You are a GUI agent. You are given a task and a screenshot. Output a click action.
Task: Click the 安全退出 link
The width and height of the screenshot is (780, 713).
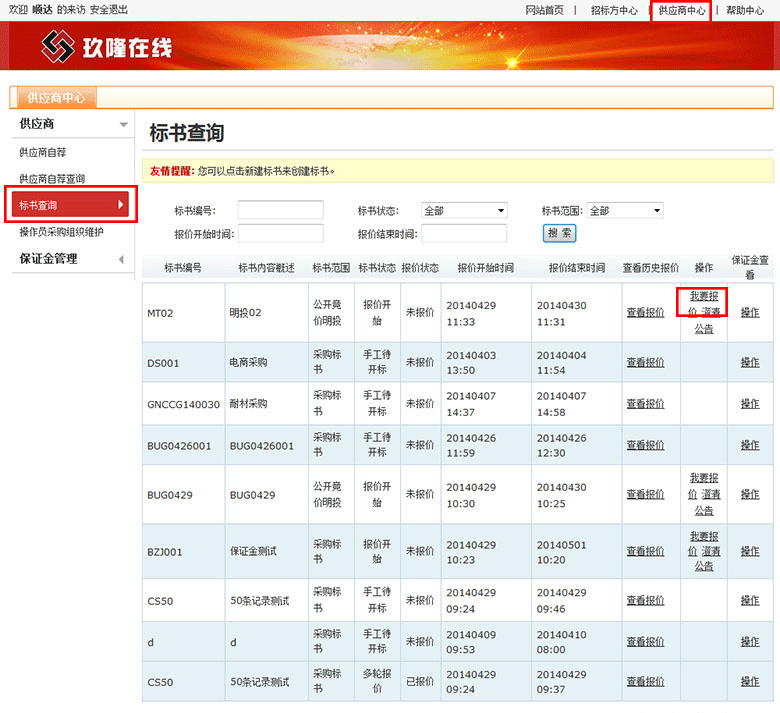(x=108, y=9)
